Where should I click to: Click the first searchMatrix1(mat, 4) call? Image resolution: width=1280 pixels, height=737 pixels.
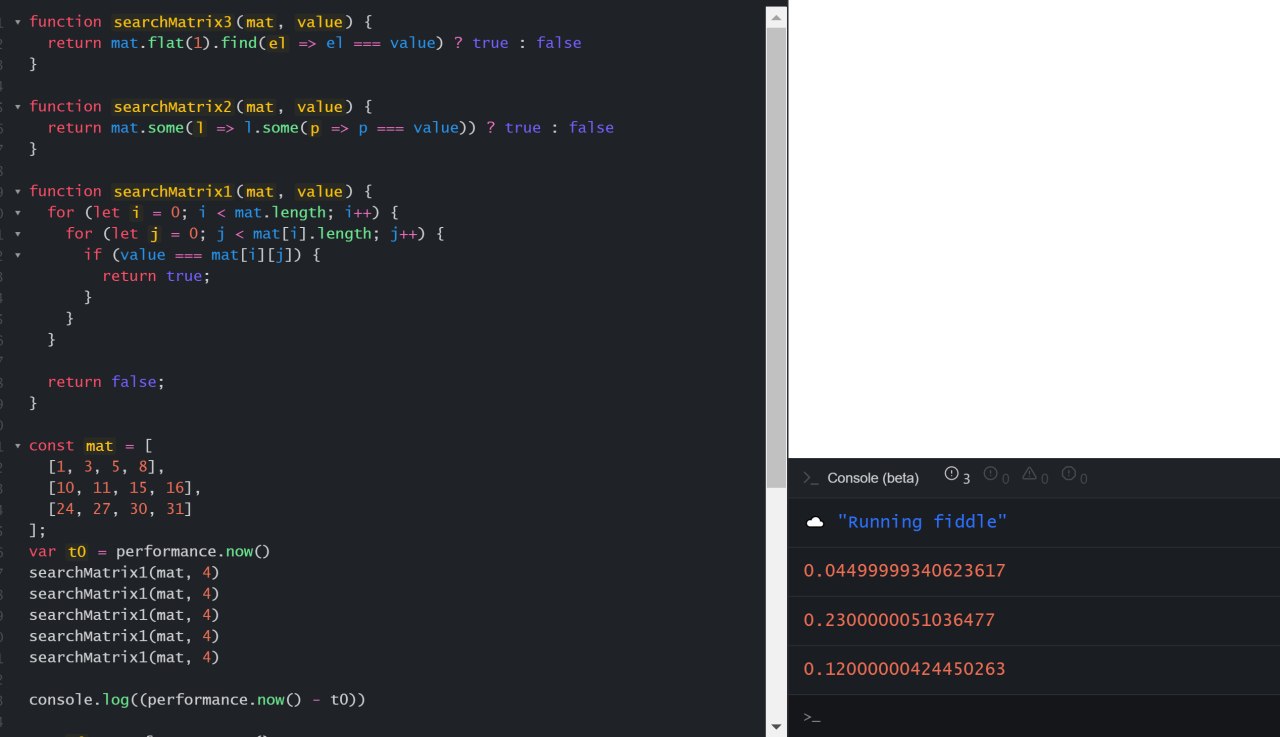pyautogui.click(x=124, y=573)
